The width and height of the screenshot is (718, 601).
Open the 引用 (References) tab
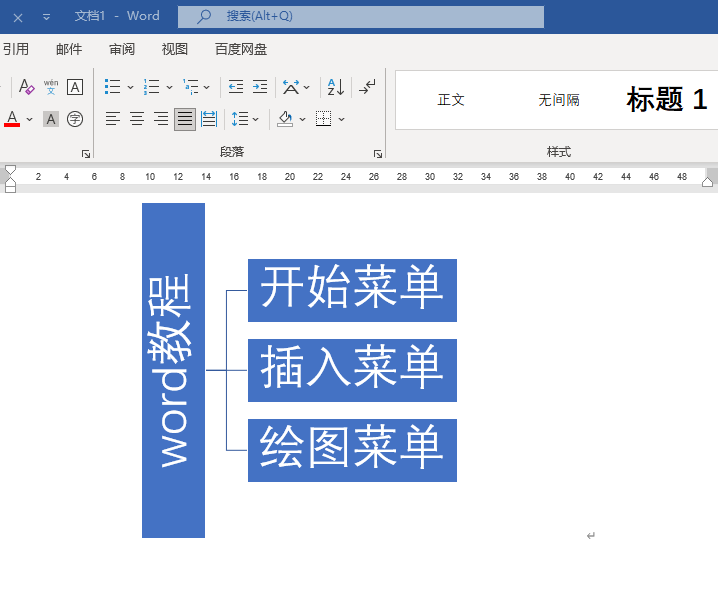16,49
